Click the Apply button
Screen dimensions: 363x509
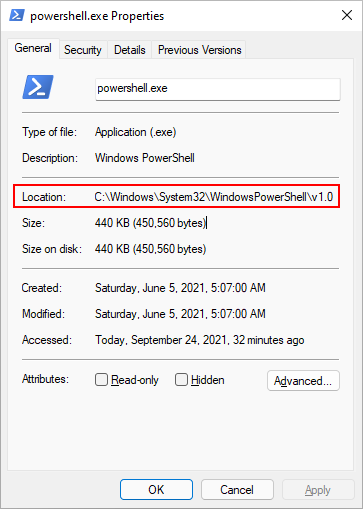318,489
